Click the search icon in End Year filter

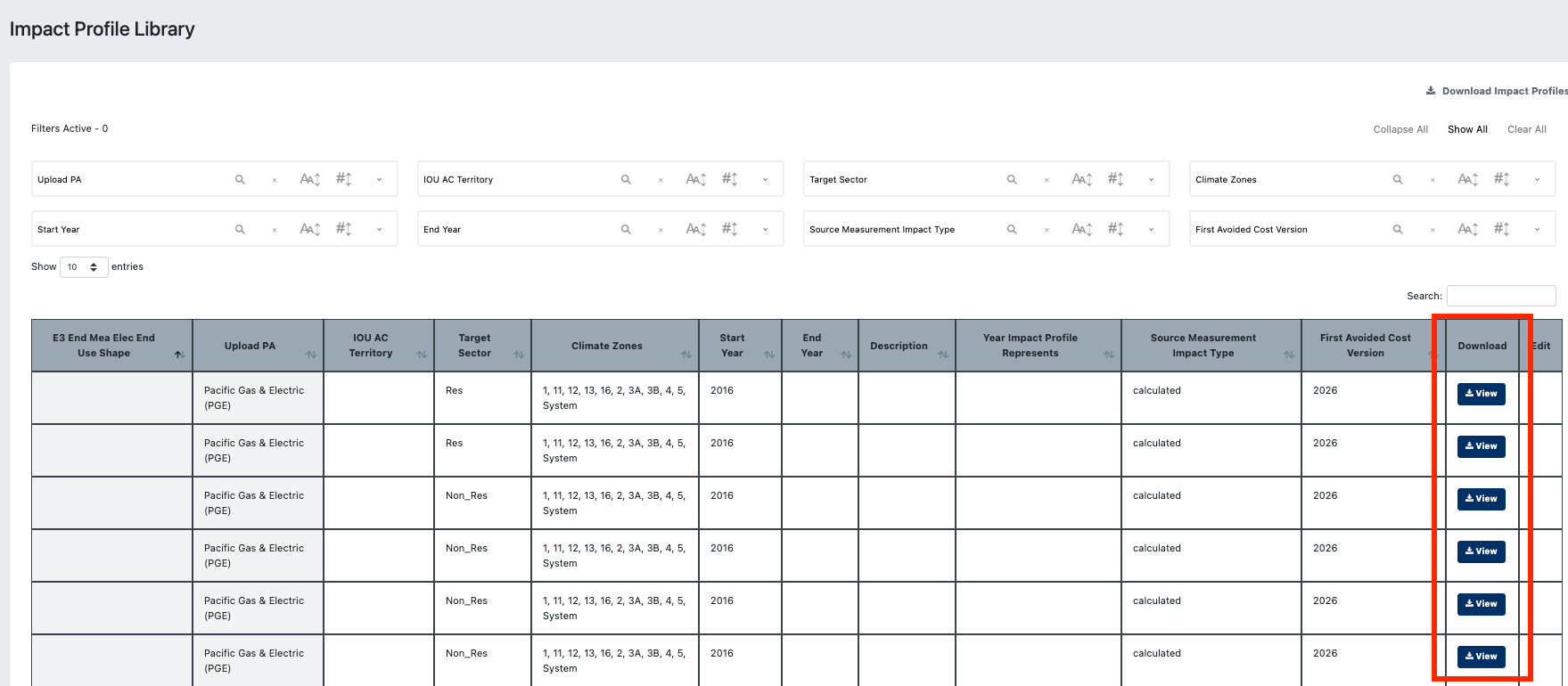coord(626,229)
